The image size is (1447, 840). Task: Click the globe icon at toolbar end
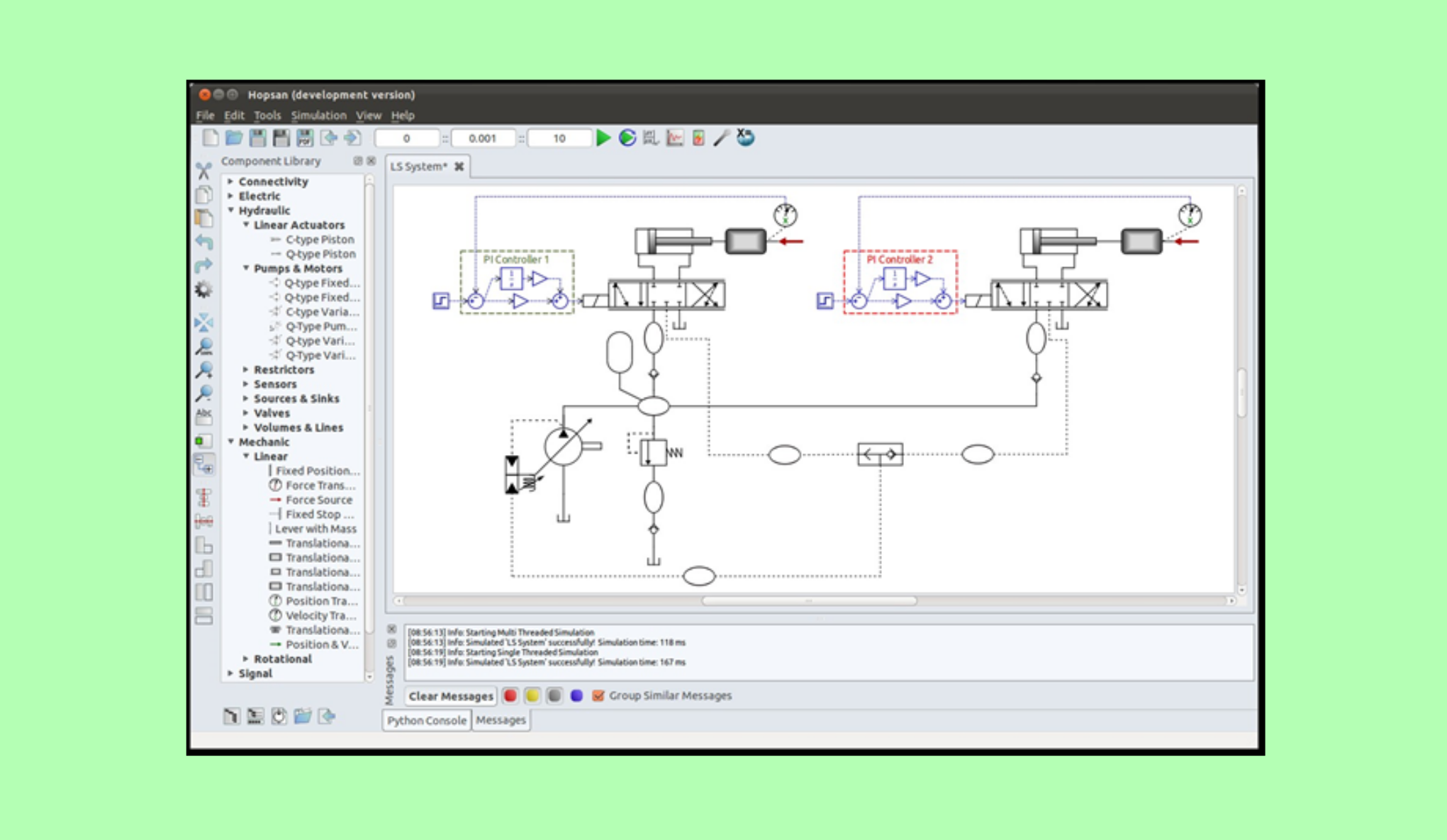click(745, 137)
